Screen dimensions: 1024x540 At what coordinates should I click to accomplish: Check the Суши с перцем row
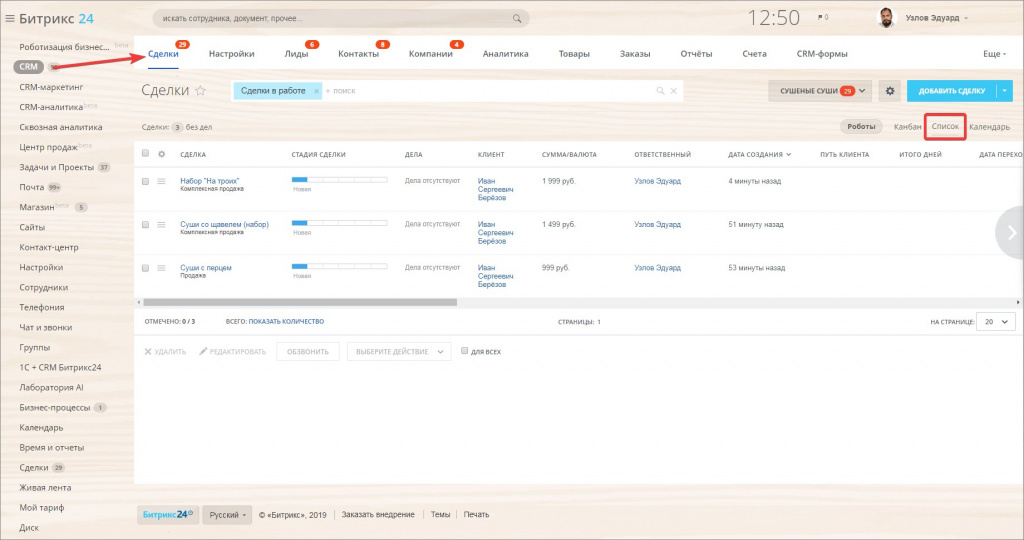click(145, 268)
